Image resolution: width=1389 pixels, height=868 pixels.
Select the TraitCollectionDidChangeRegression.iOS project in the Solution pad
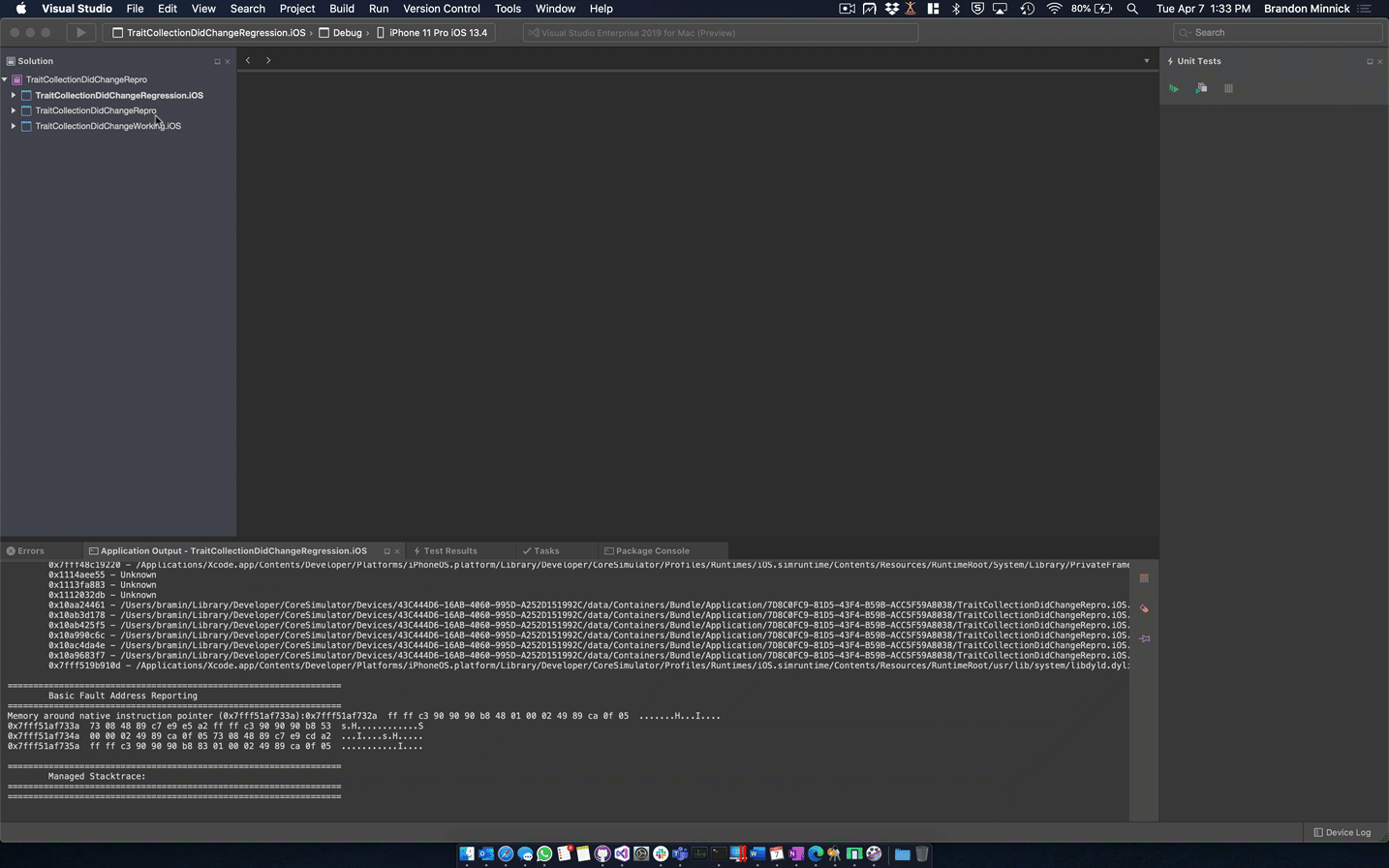coord(119,95)
